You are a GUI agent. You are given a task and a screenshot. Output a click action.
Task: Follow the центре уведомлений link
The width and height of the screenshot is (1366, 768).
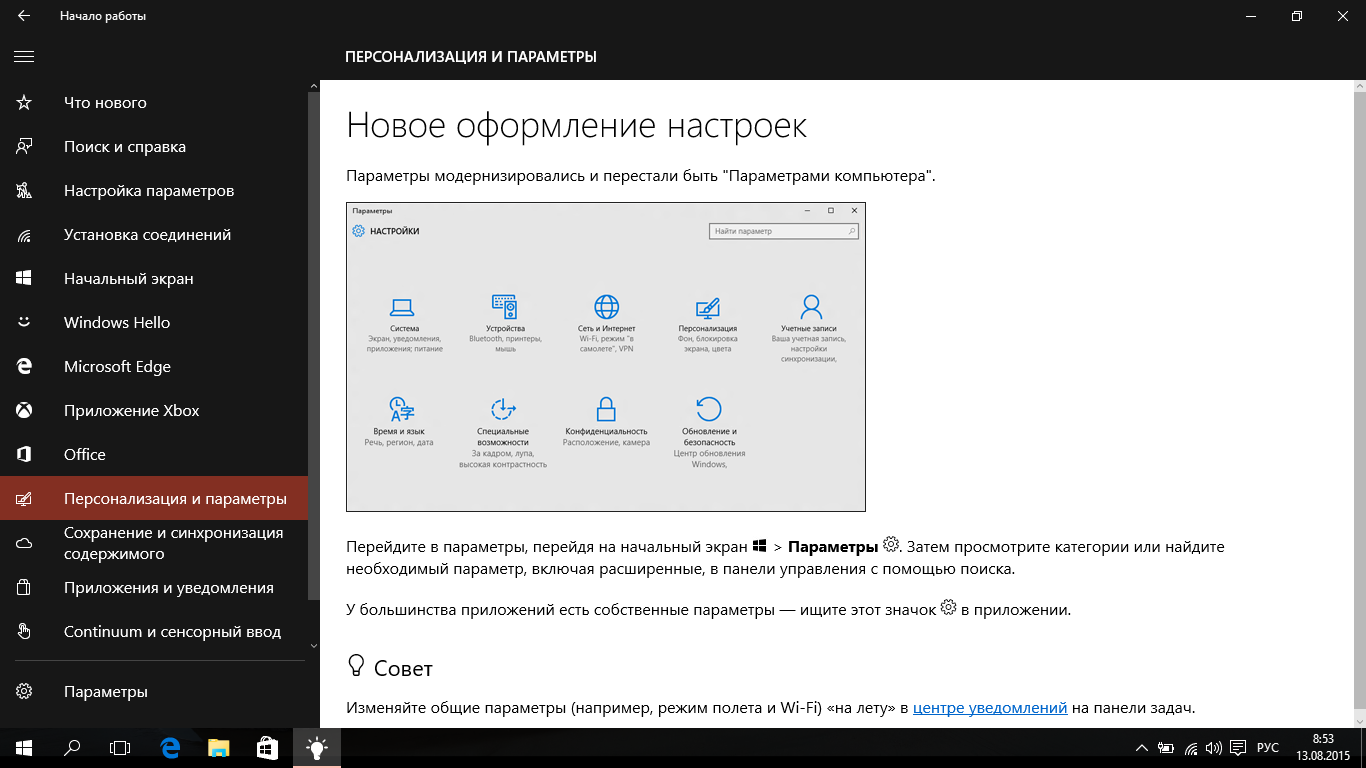coord(990,708)
